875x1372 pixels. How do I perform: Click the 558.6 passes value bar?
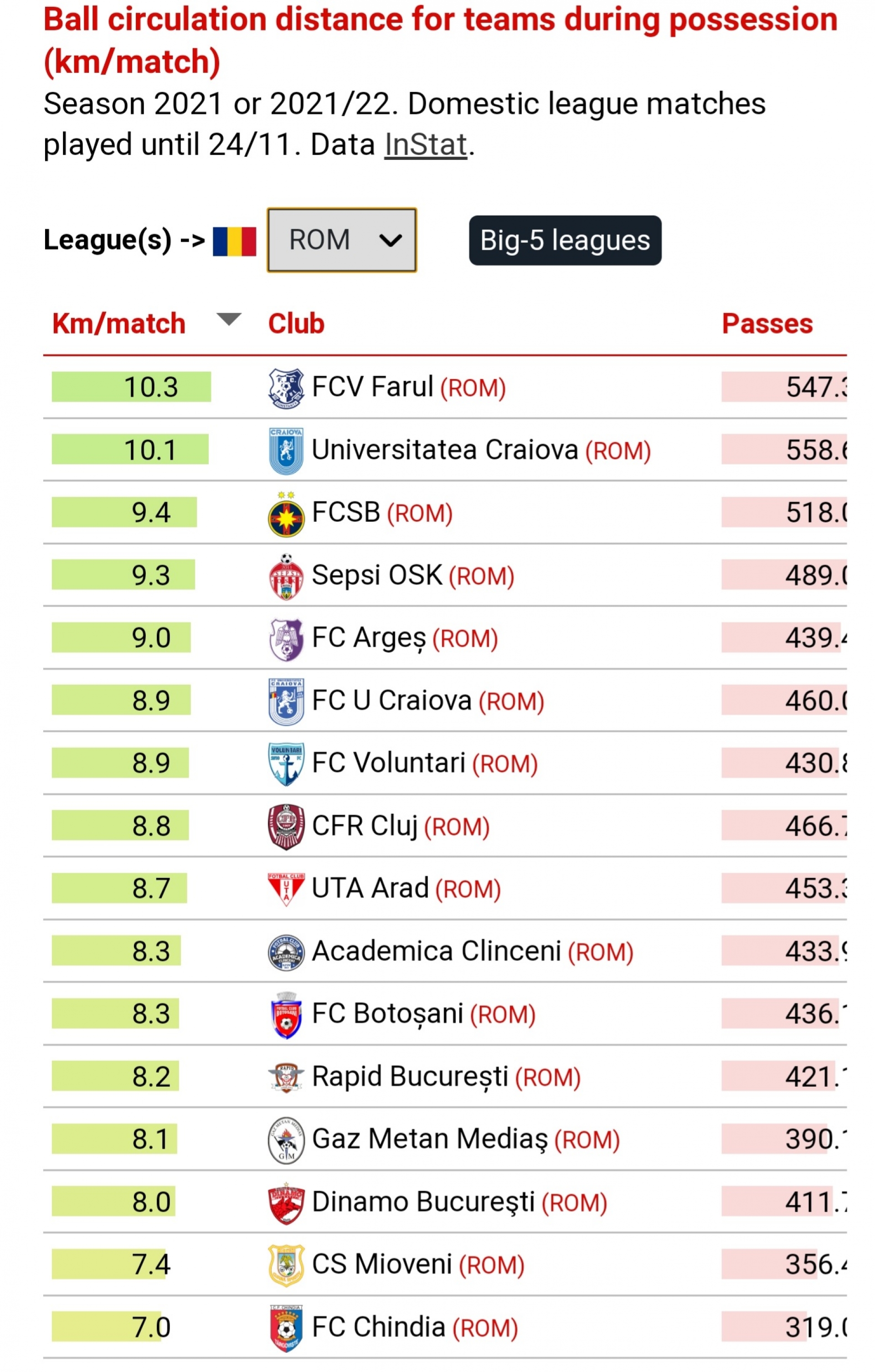[784, 450]
